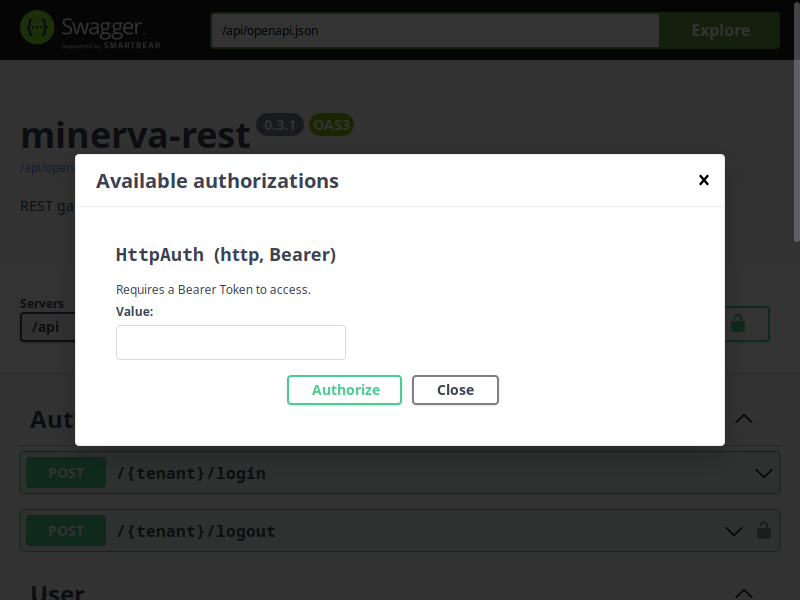The height and width of the screenshot is (600, 800).
Task: Click the green Authorize button in the dialog
Action: 344,390
